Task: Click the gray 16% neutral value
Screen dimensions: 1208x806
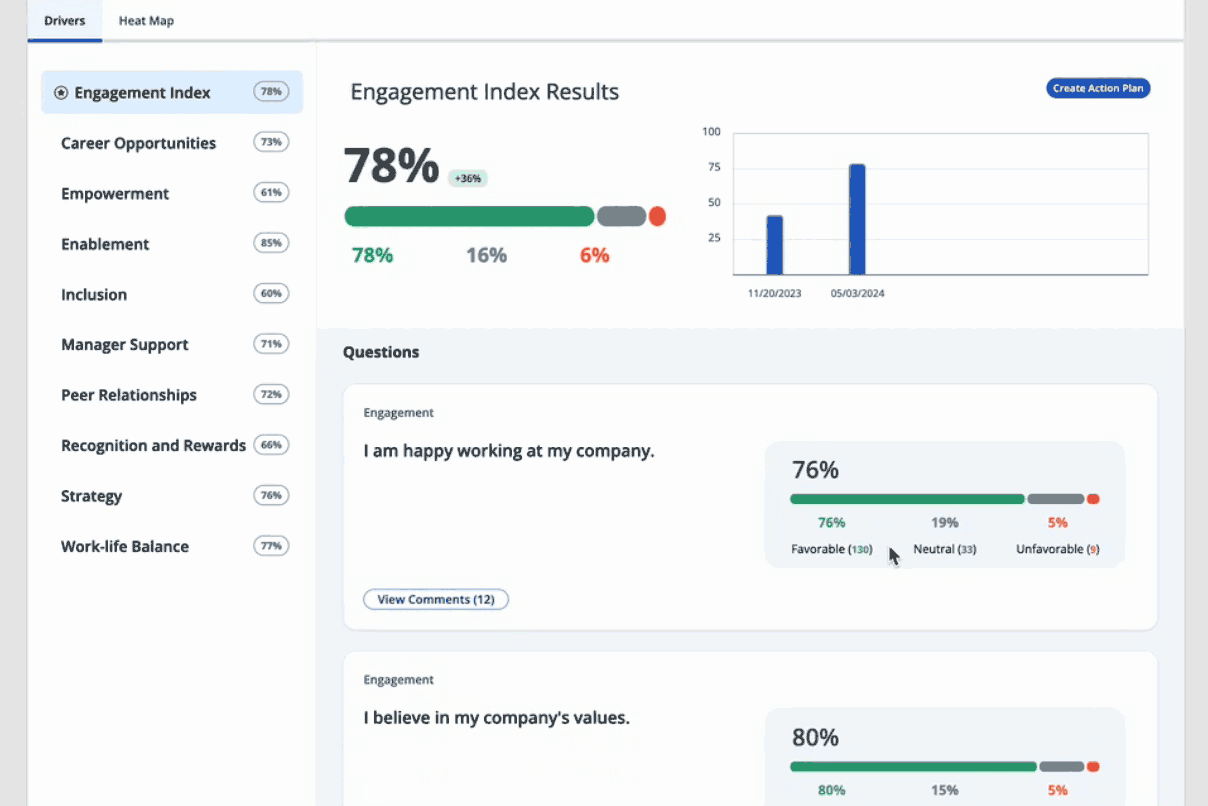Action: tap(486, 256)
